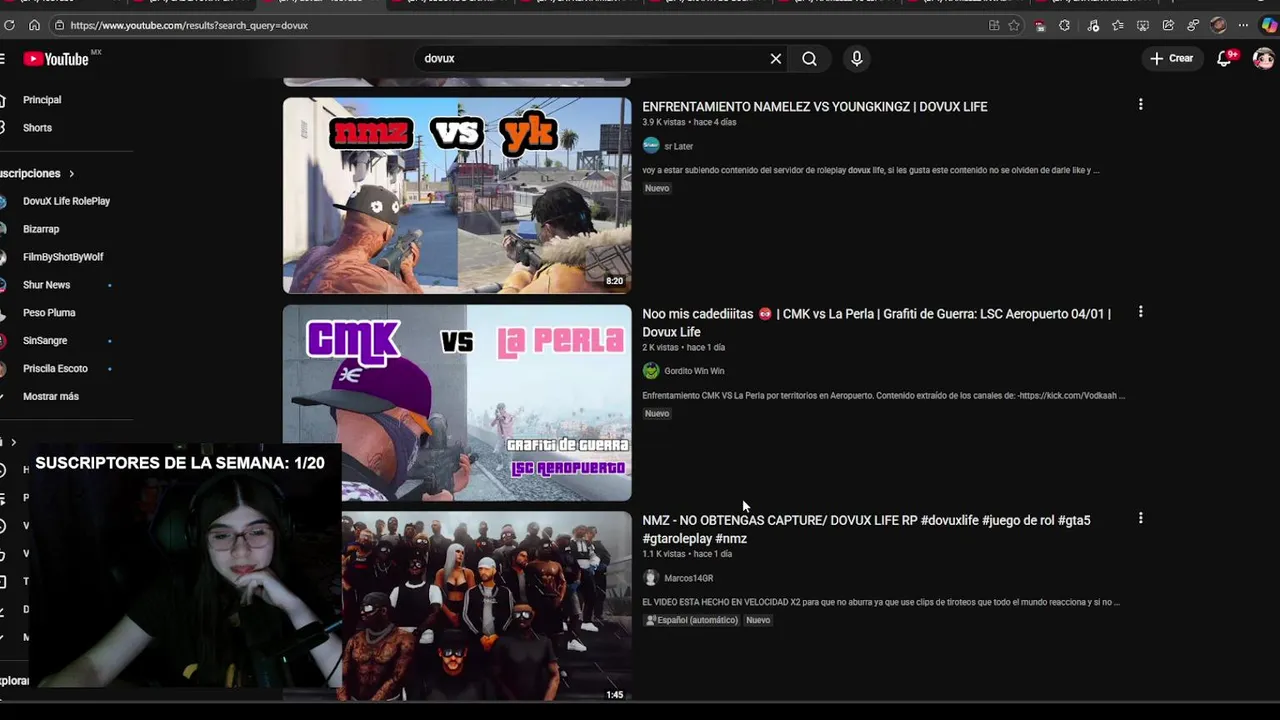The image size is (1280, 720).
Task: Click the screenshot capture icon in toolbar
Action: point(1143,25)
